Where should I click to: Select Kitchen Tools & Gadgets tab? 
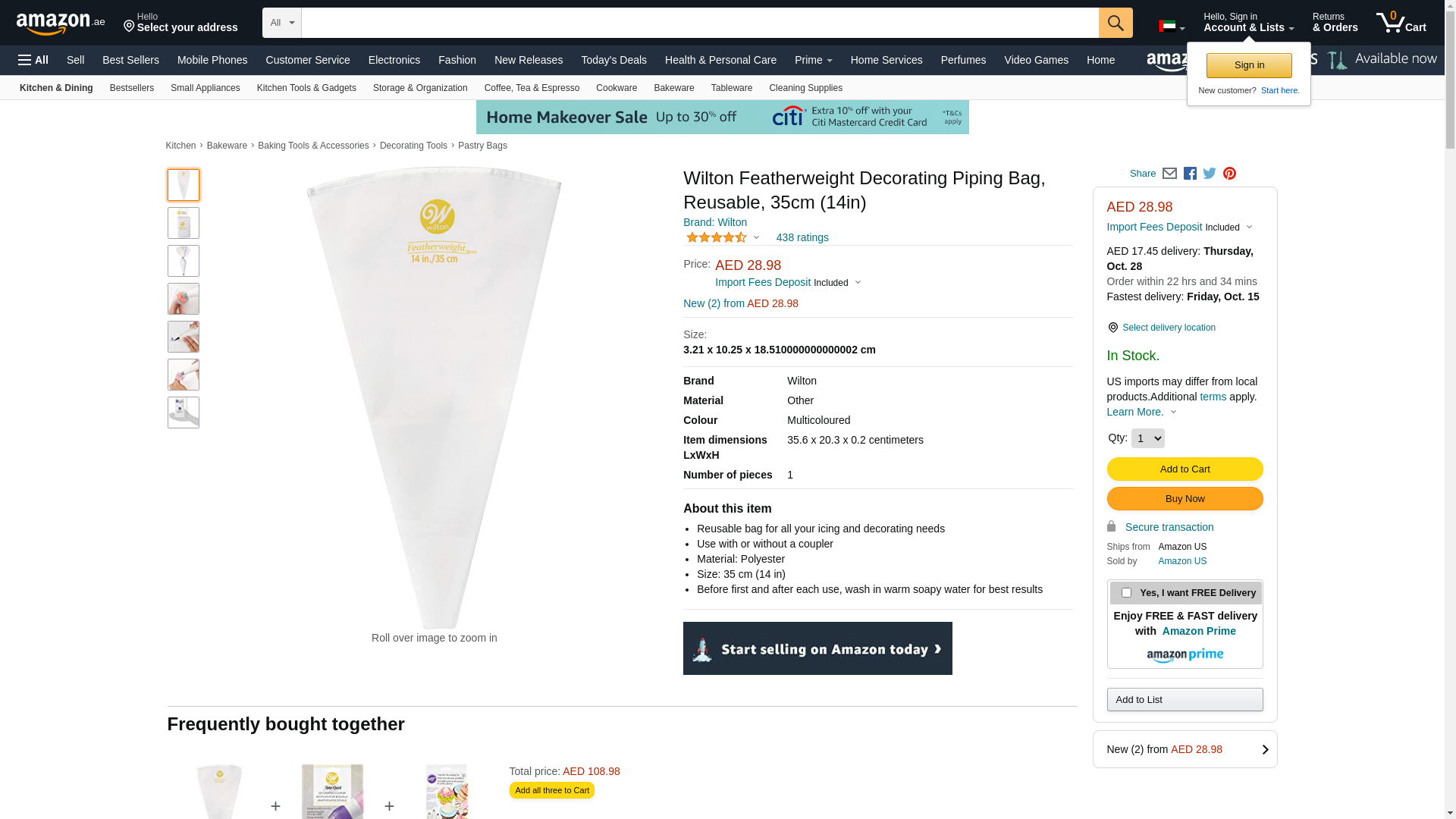306,88
